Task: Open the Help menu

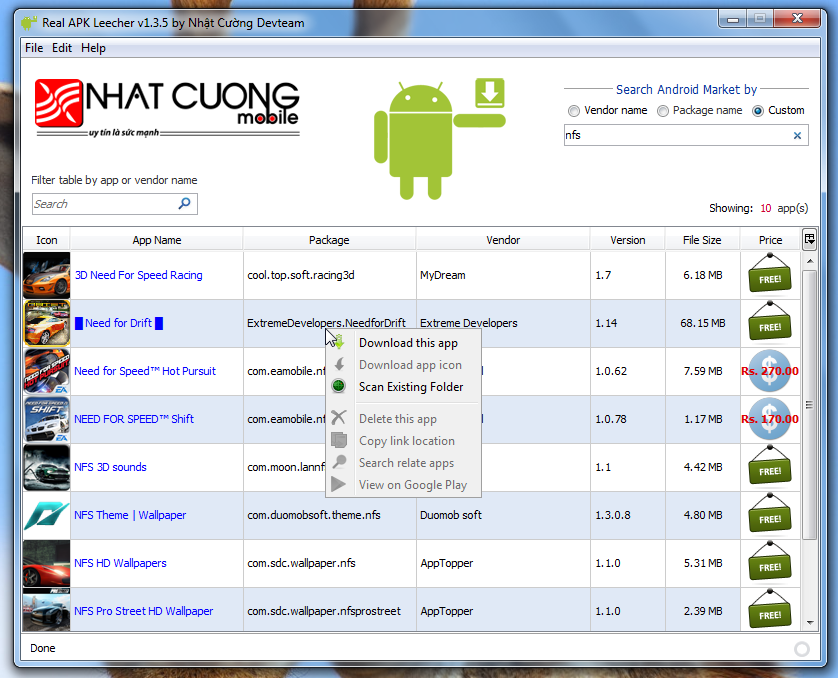Action: coord(94,48)
